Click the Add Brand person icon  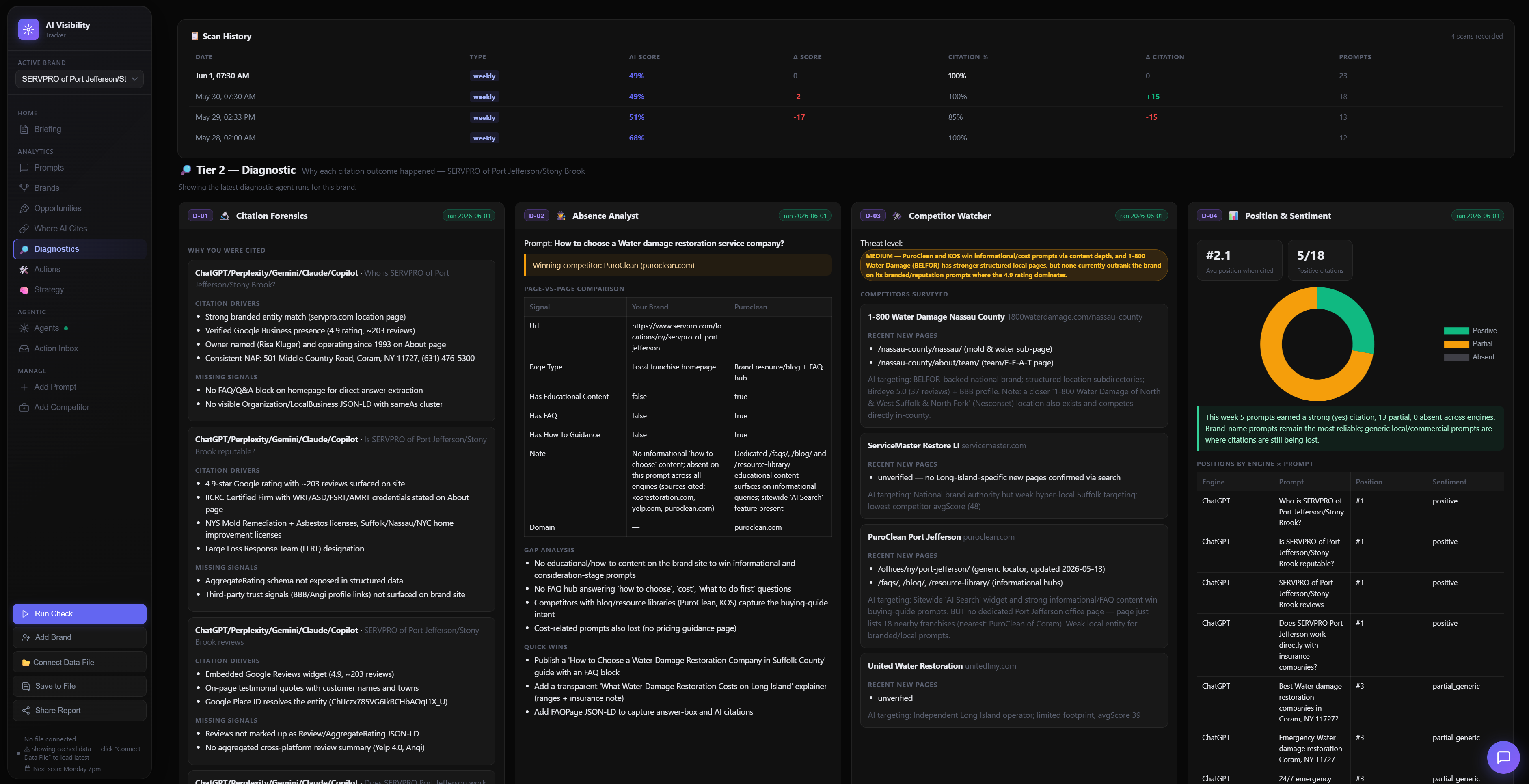click(x=26, y=637)
